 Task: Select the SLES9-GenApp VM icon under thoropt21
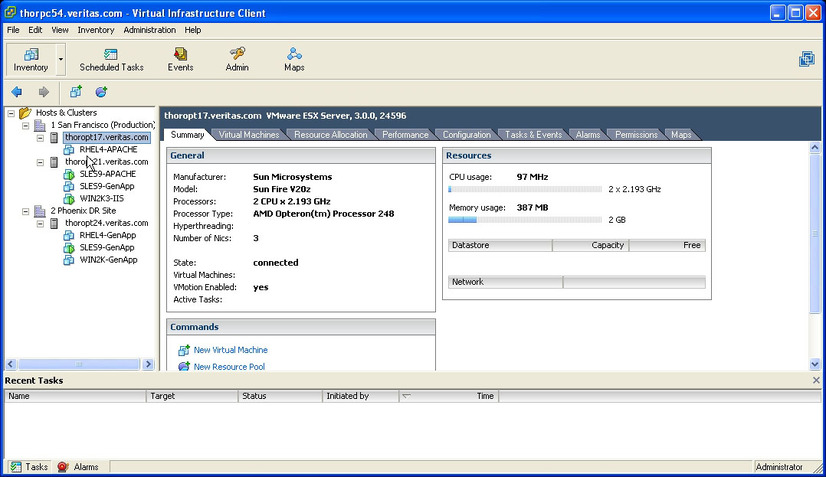68,186
